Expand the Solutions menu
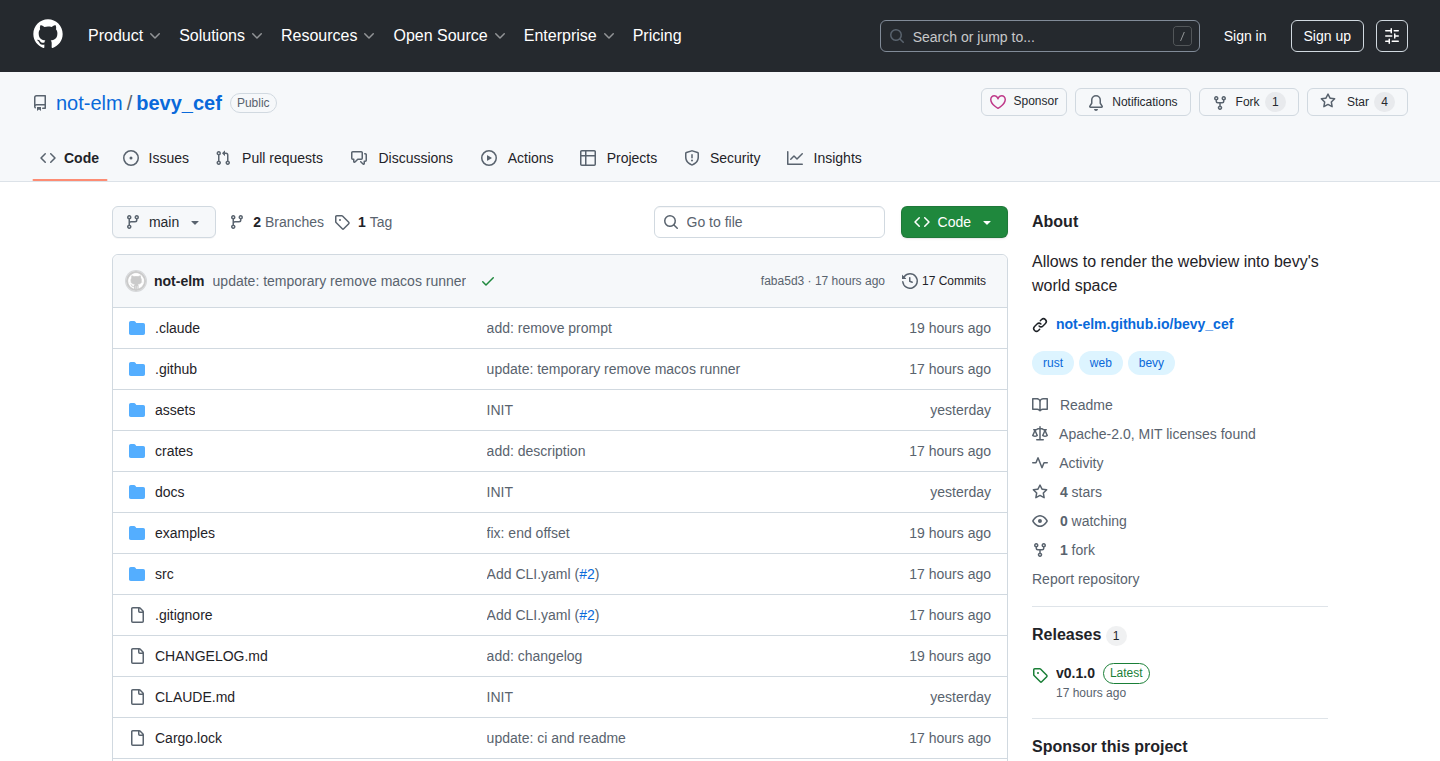This screenshot has height=761, width=1440. (221, 35)
